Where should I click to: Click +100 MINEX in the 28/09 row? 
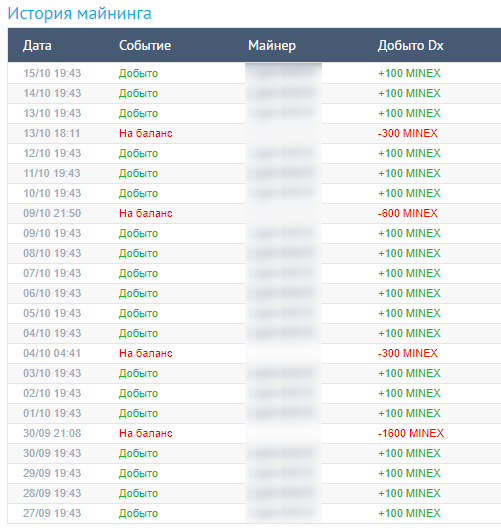tap(409, 493)
